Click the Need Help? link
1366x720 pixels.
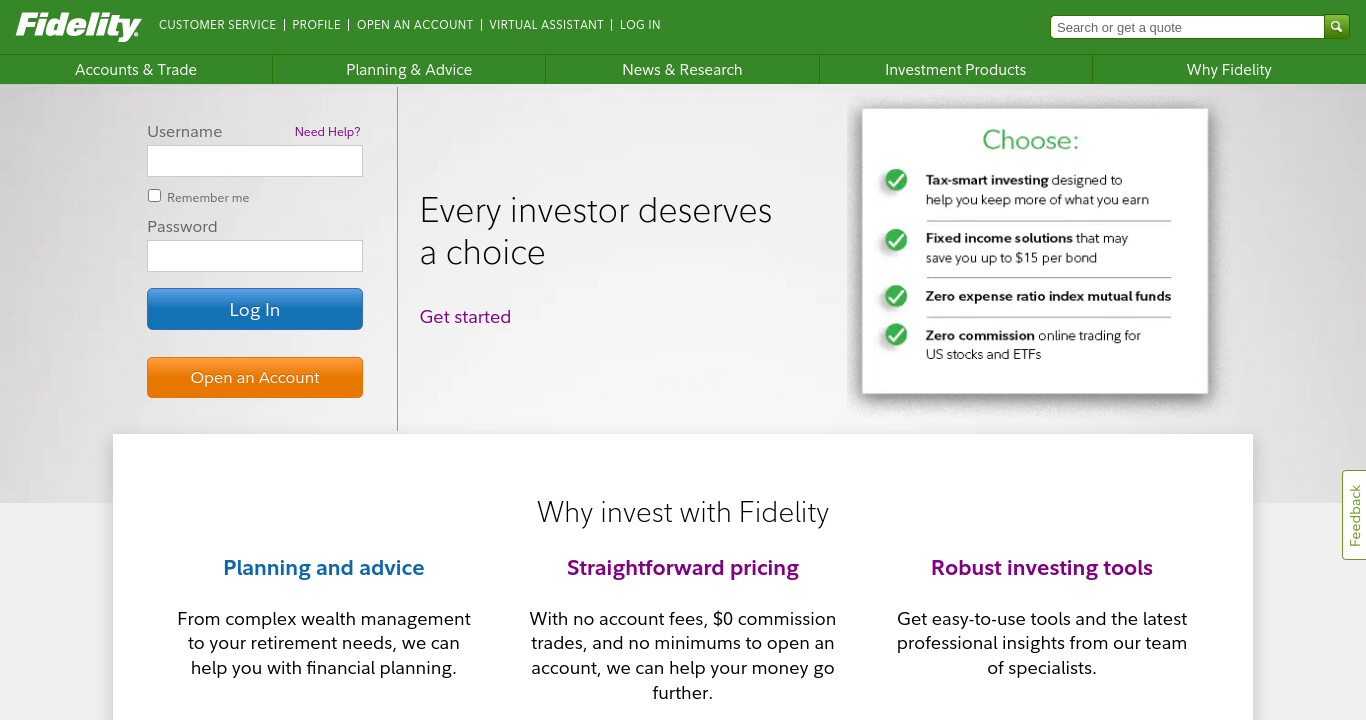click(327, 132)
